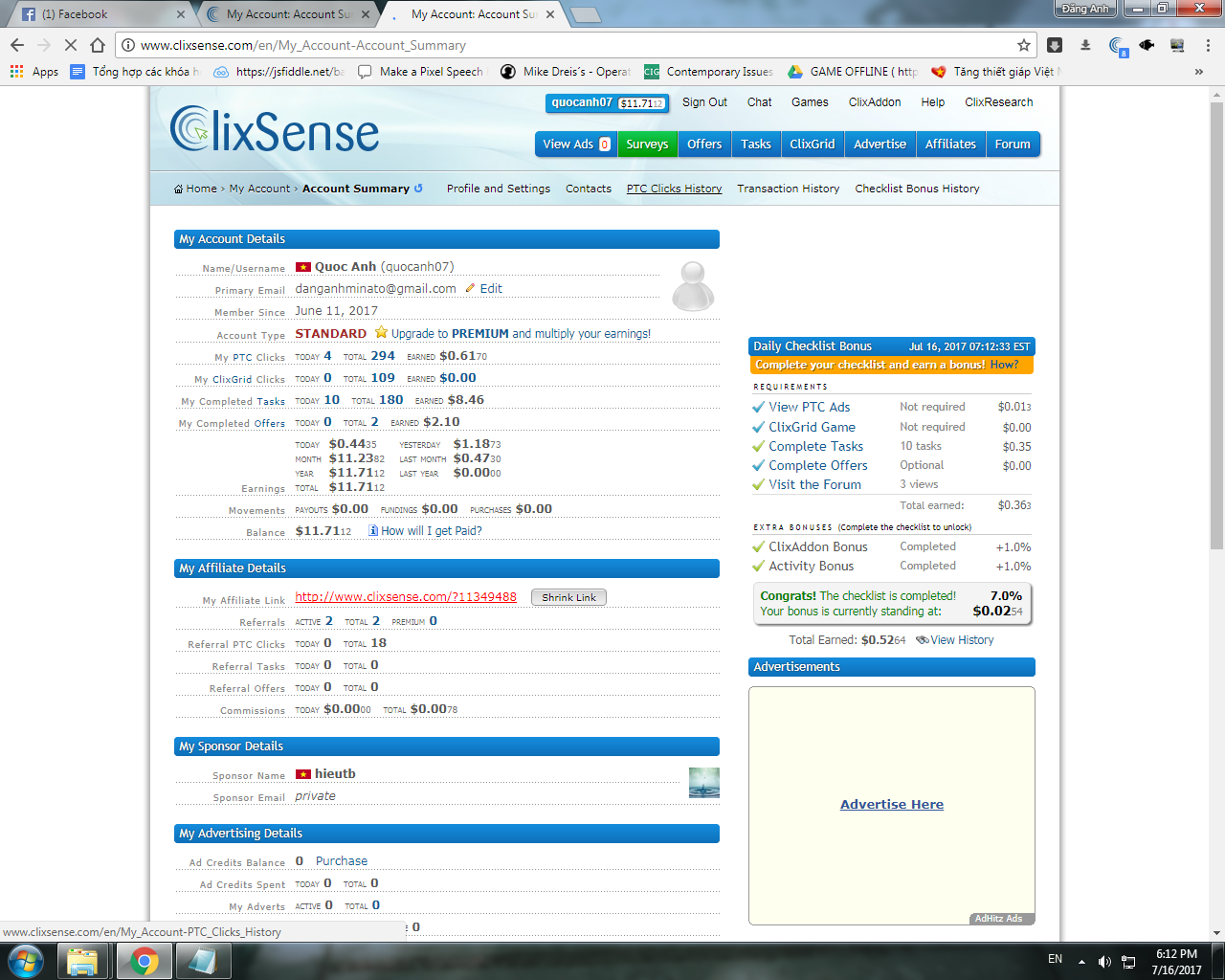Open Chrome's three-dot menu

pos(1208,45)
